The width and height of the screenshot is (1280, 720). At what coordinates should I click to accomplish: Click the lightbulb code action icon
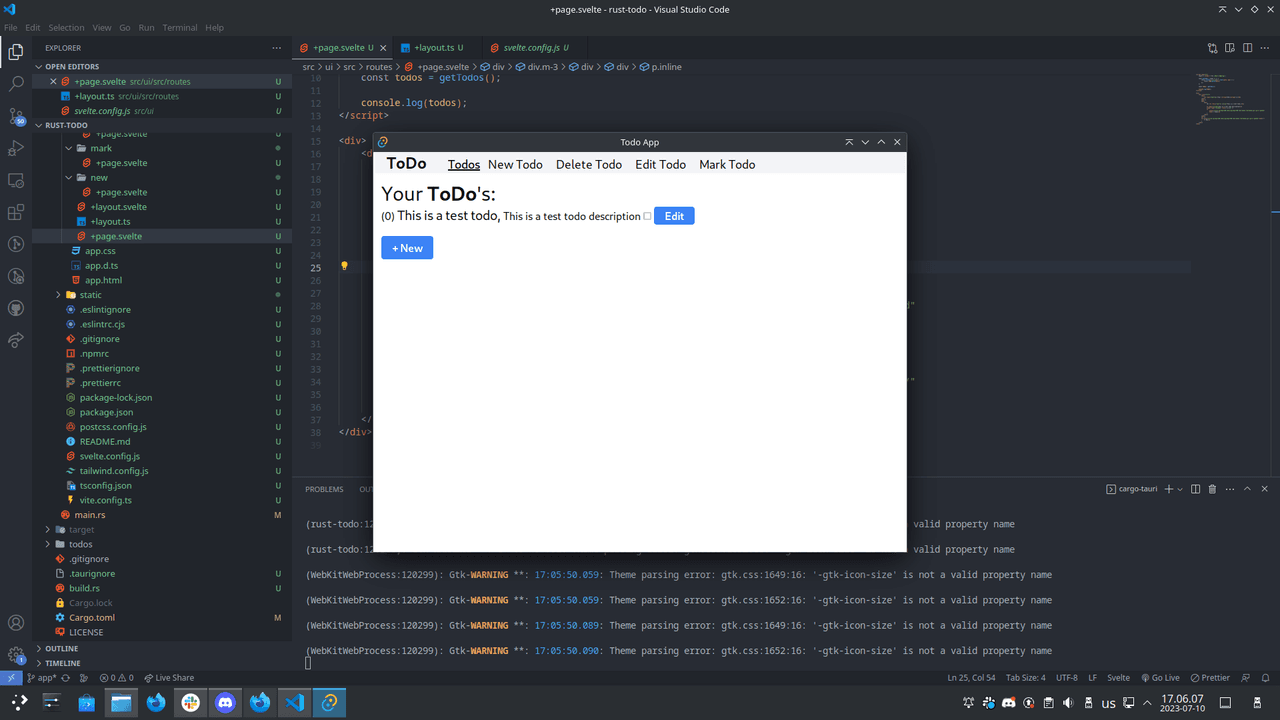[x=344, y=267]
